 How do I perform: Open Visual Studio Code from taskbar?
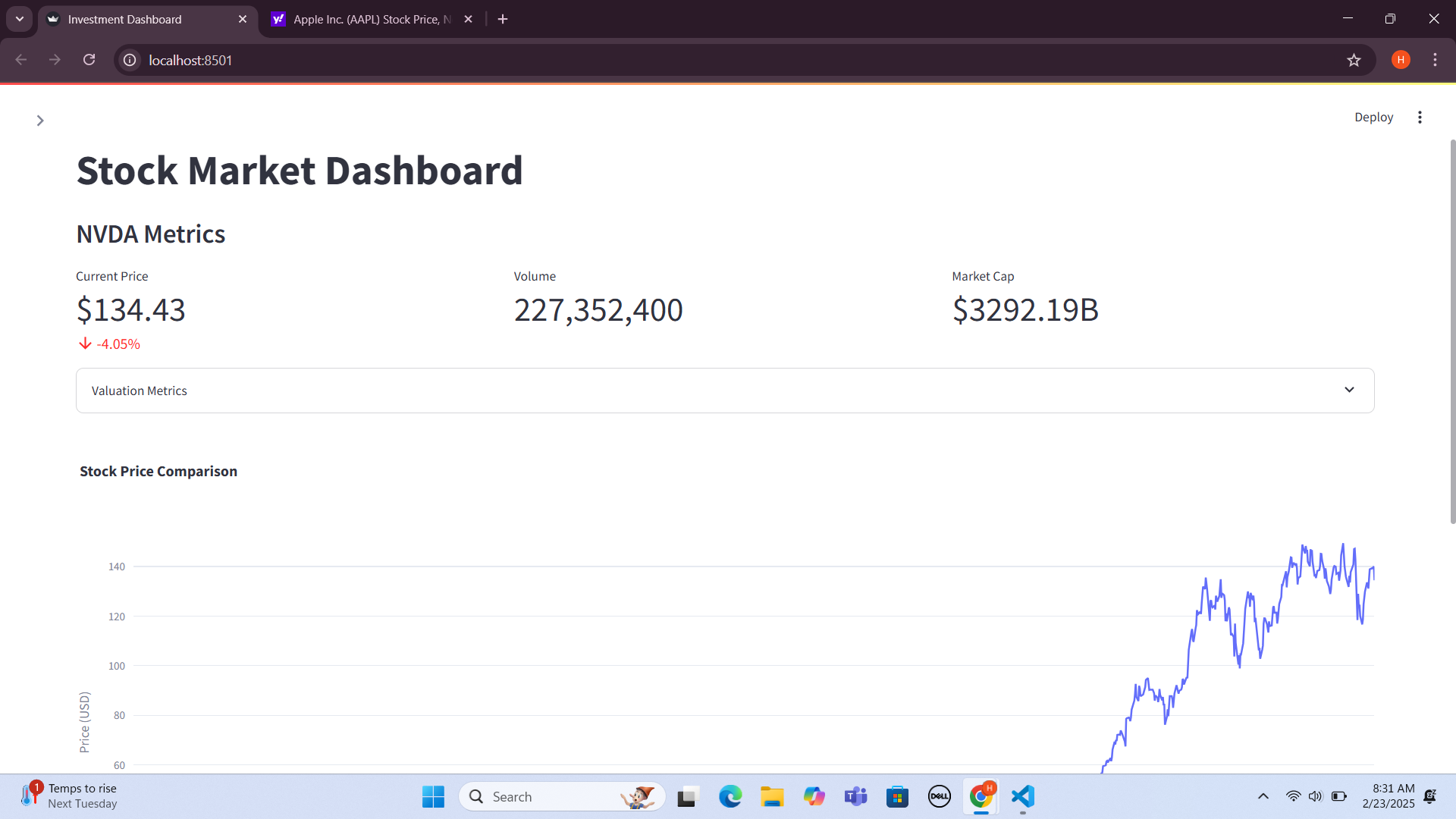click(1022, 796)
